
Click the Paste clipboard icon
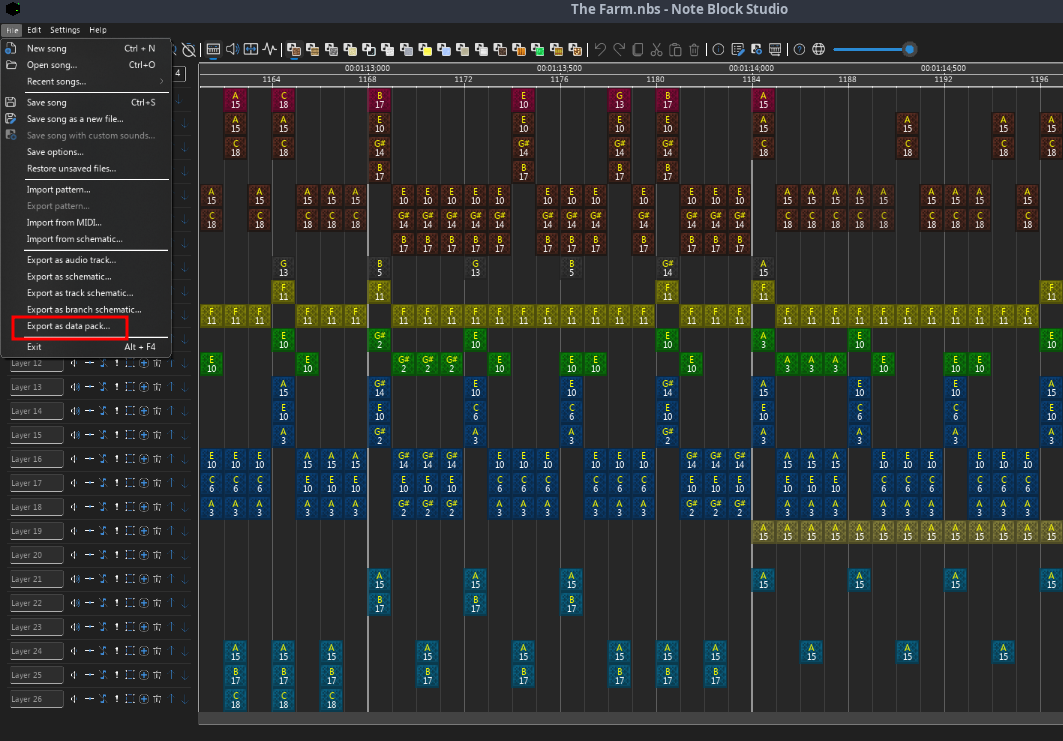click(675, 49)
